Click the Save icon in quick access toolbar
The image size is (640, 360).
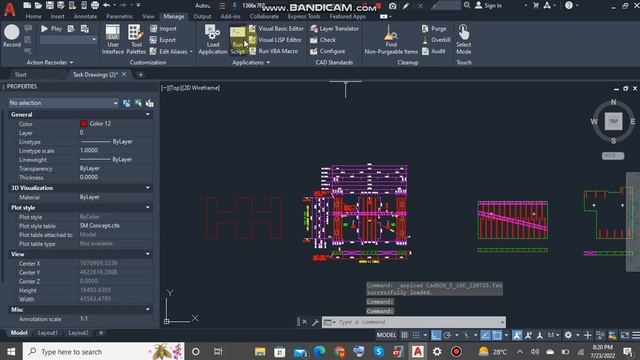tap(50, 5)
